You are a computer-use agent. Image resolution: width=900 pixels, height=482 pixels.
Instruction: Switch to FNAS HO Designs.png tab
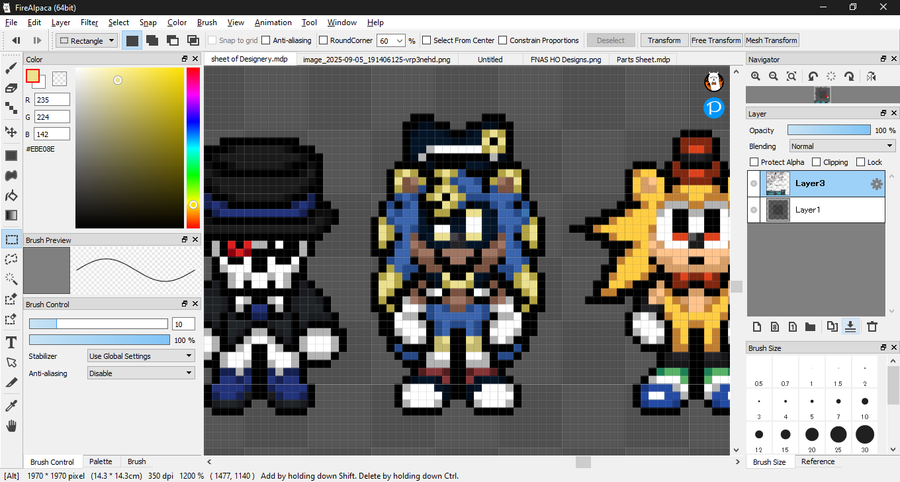point(565,59)
